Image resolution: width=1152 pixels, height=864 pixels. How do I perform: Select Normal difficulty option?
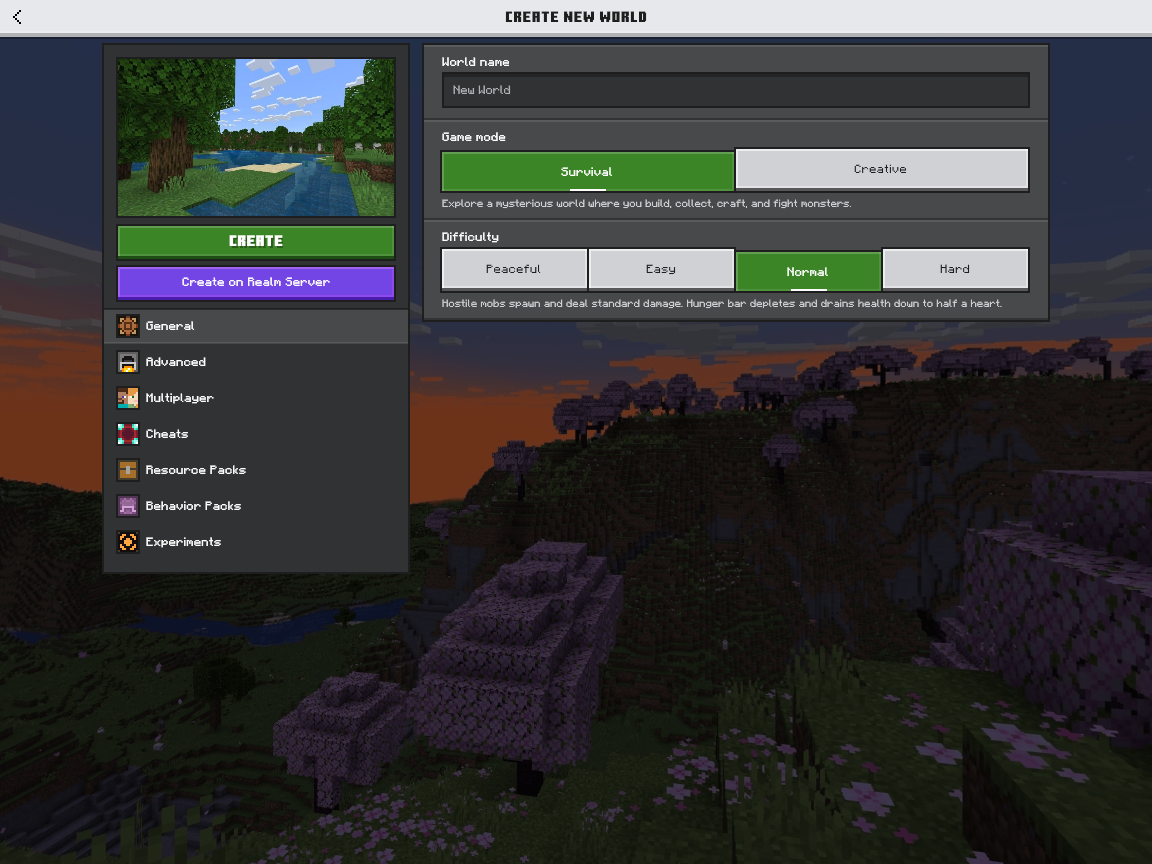[808, 271]
